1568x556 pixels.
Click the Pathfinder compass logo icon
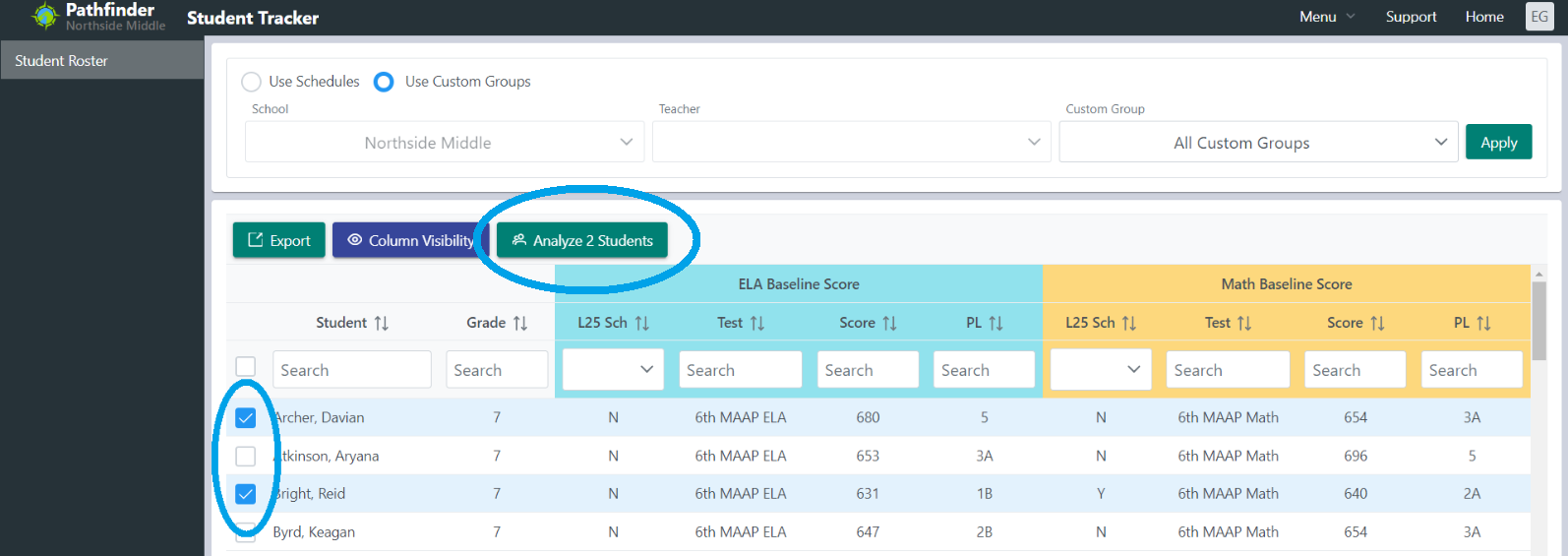[45, 16]
